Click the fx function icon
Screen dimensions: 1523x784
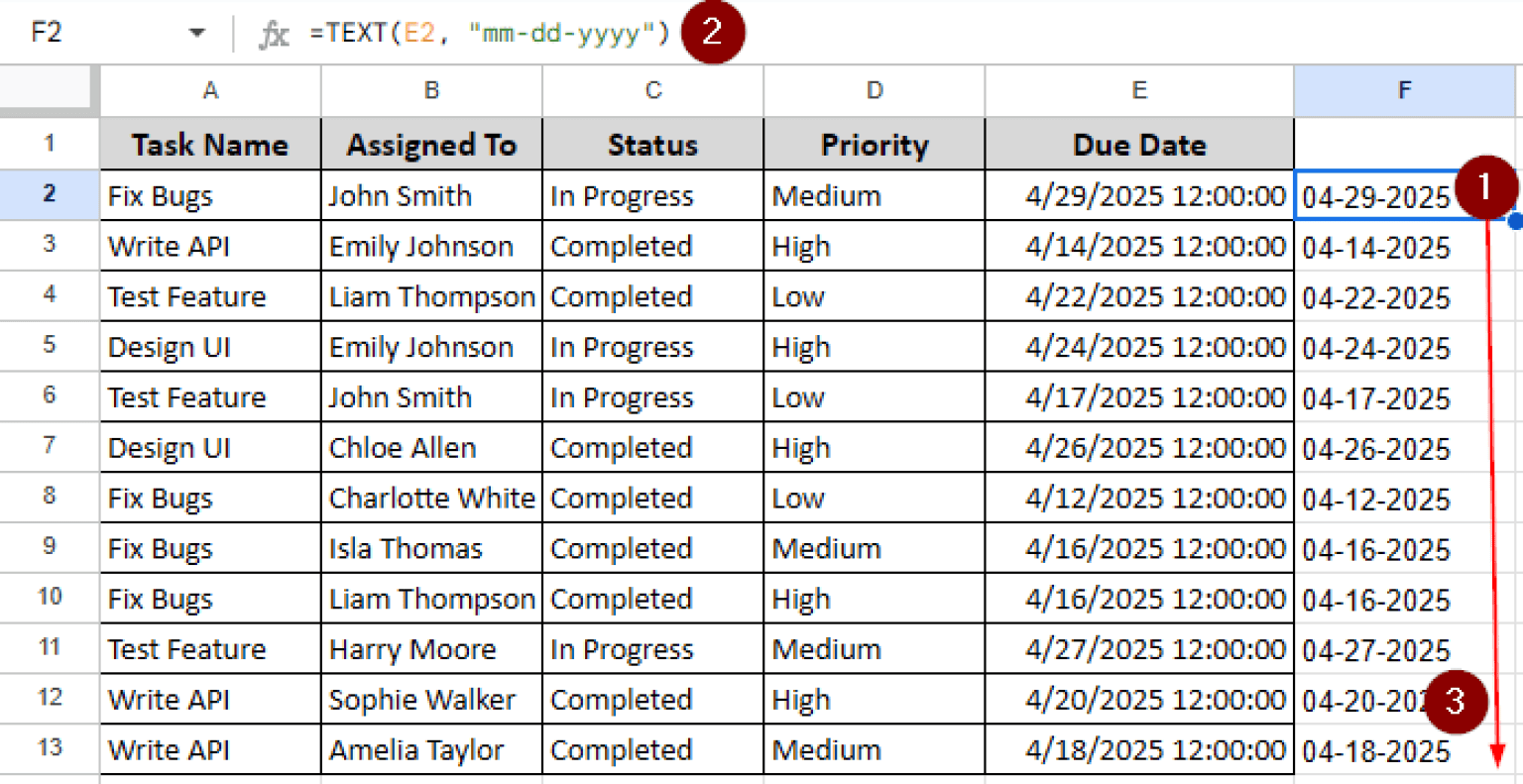coord(273,34)
